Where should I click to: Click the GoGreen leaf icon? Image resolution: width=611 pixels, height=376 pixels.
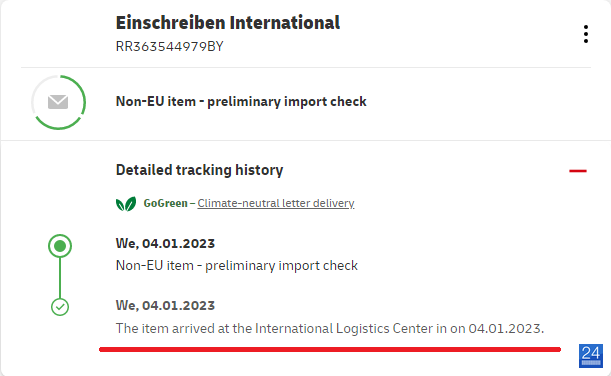[126, 204]
